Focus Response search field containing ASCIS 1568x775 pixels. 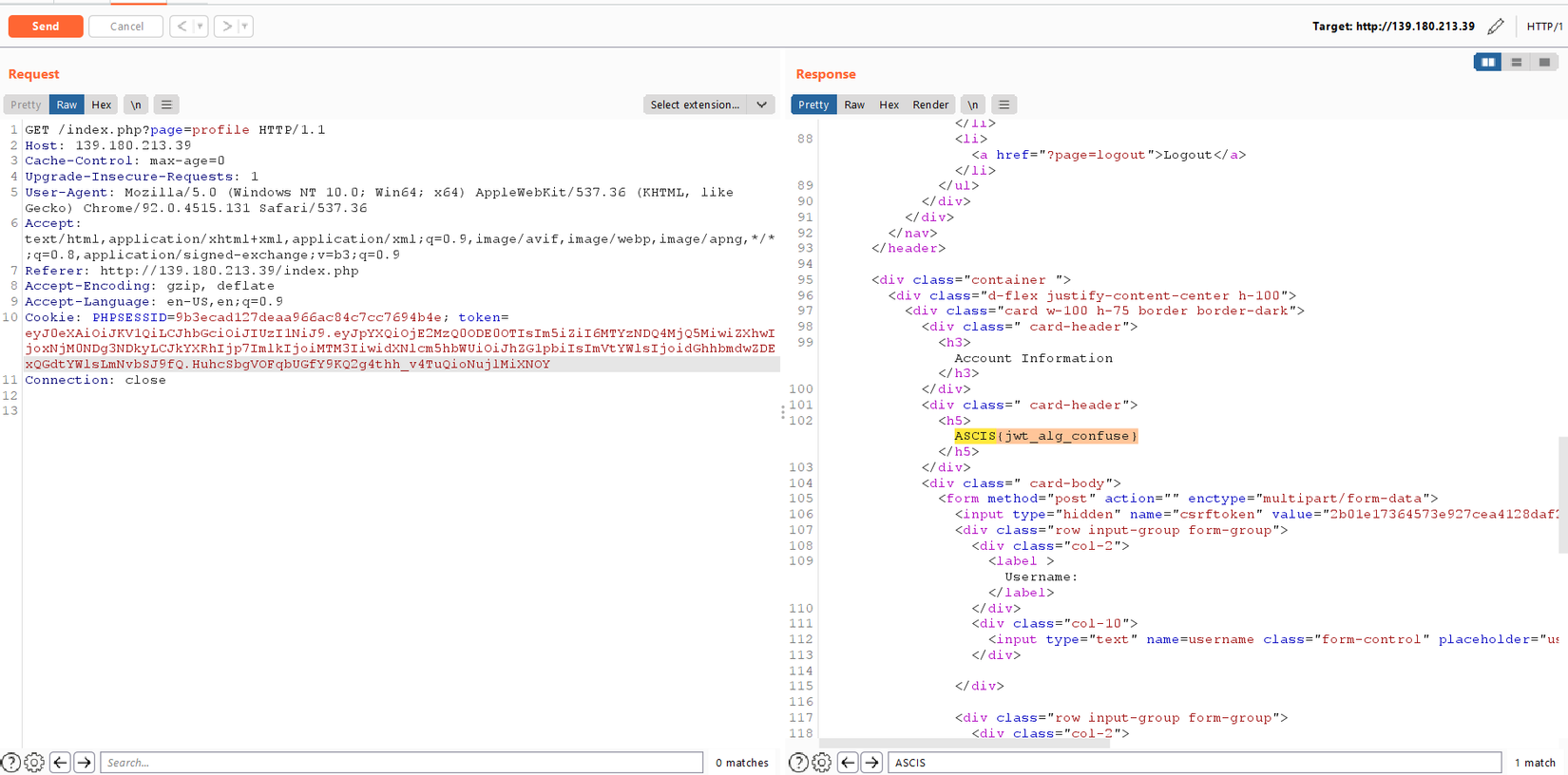point(1195,763)
